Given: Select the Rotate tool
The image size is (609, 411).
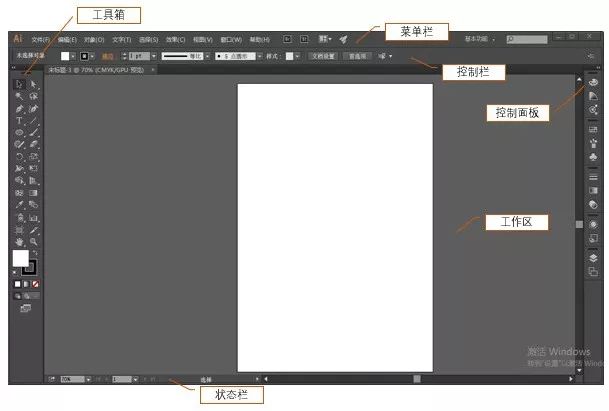Looking at the screenshot, I should [19, 157].
